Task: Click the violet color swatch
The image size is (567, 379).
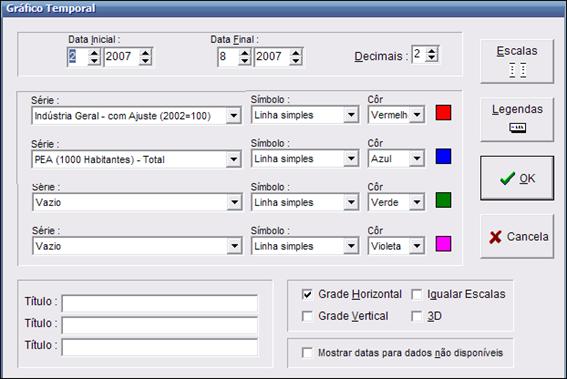Action: click(443, 244)
